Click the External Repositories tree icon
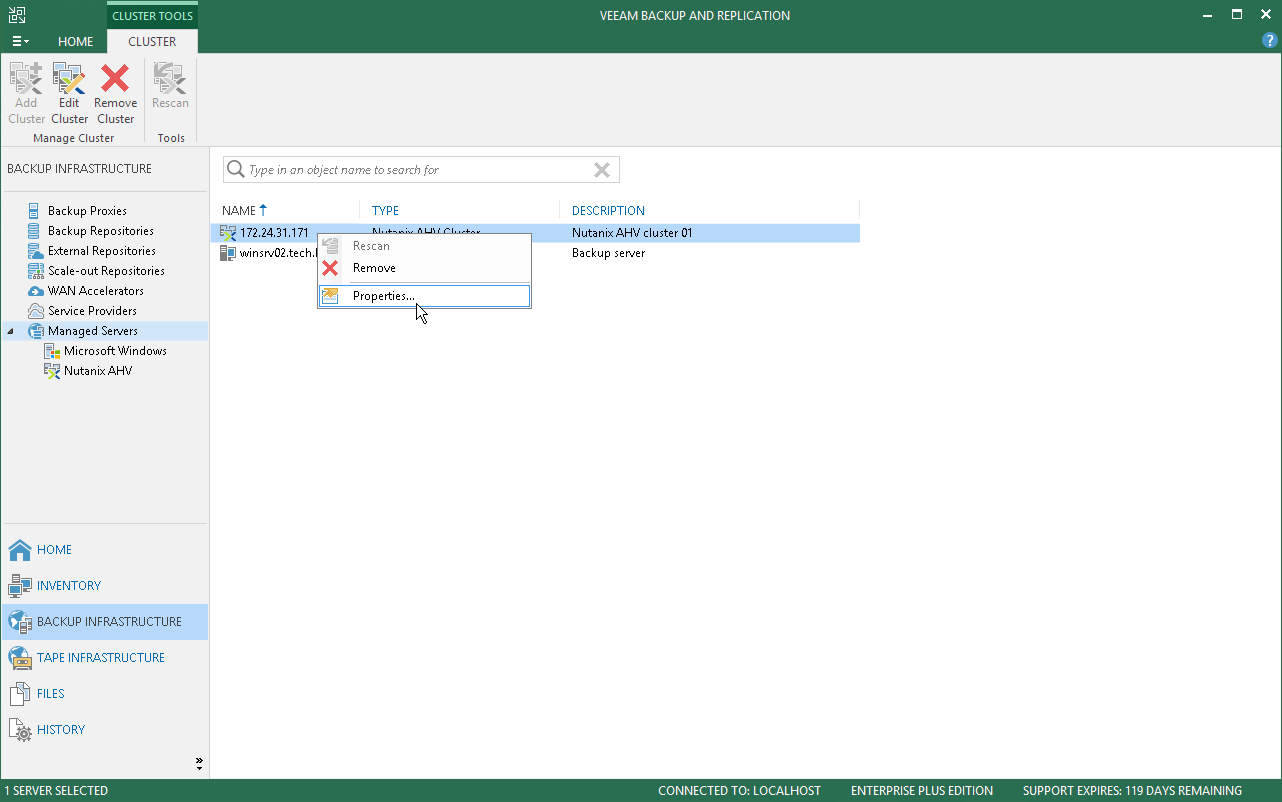 pos(36,251)
